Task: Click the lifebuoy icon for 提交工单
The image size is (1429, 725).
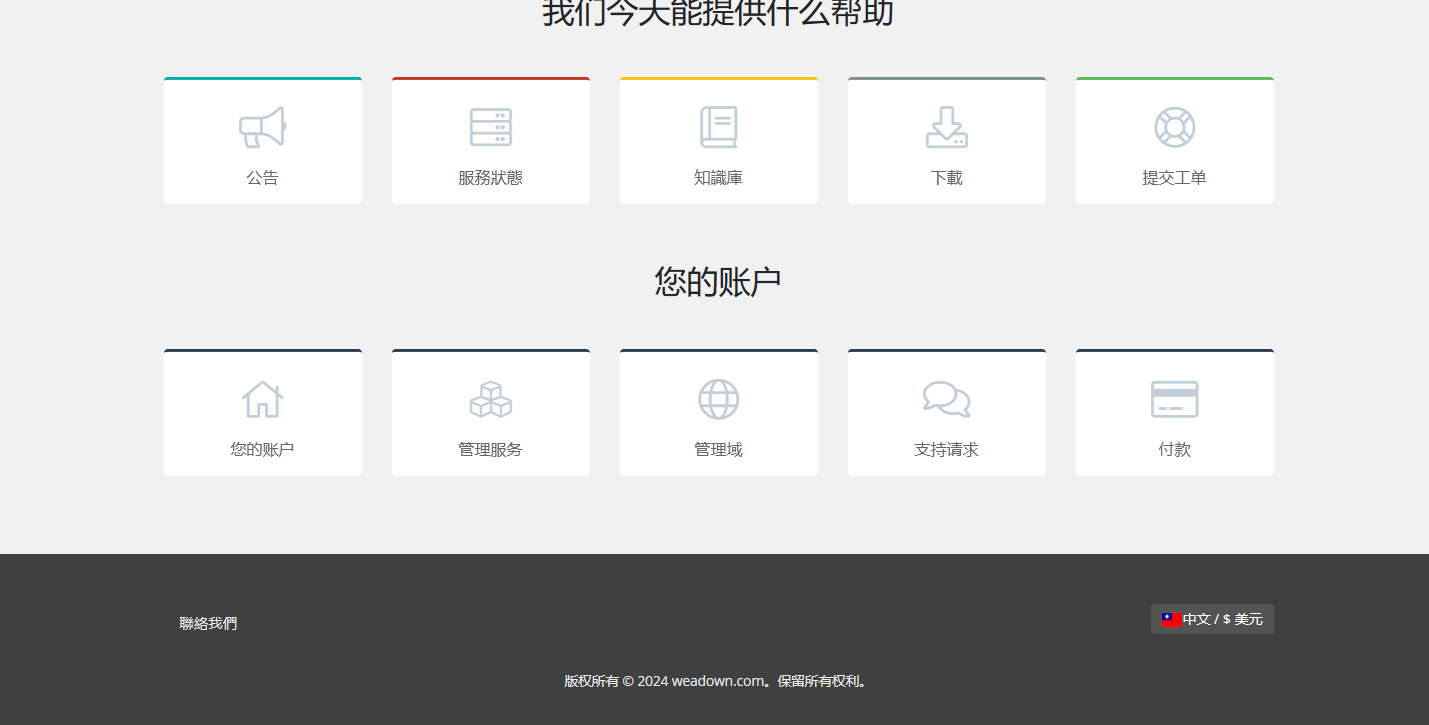Action: pyautogui.click(x=1174, y=128)
